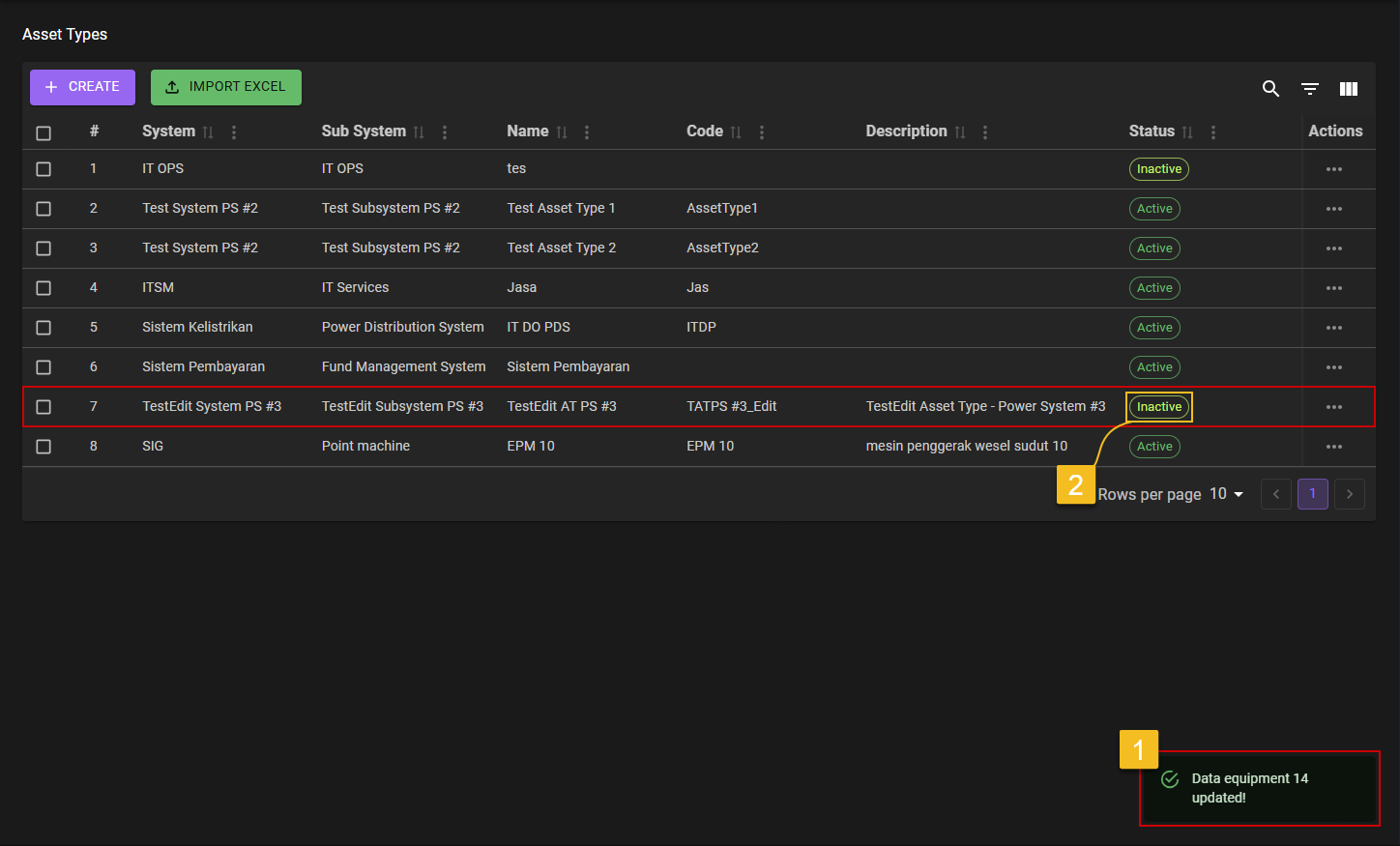
Task: Open the Code column options menu
Action: (762, 132)
